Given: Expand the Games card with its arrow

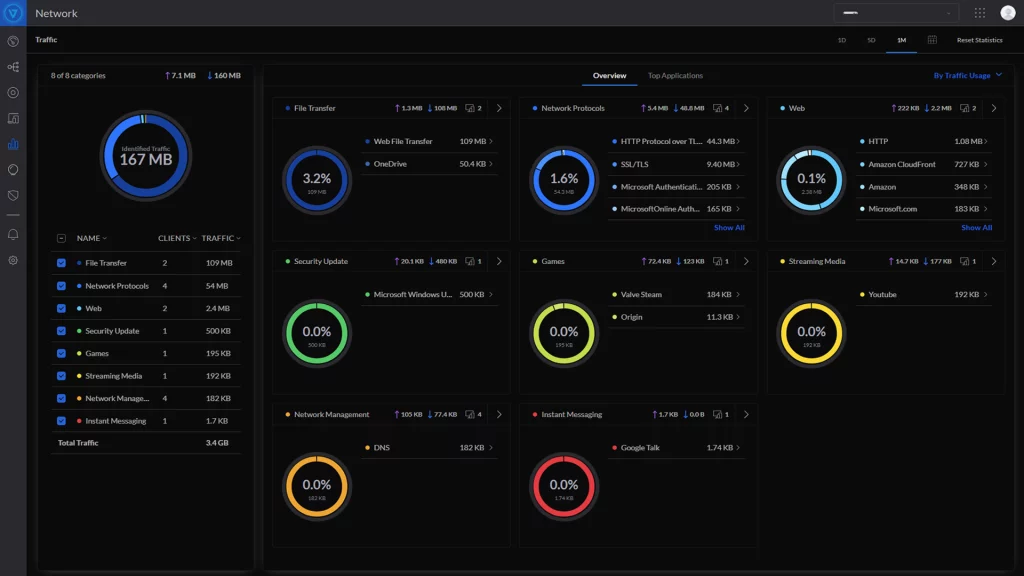Looking at the screenshot, I should [745, 261].
